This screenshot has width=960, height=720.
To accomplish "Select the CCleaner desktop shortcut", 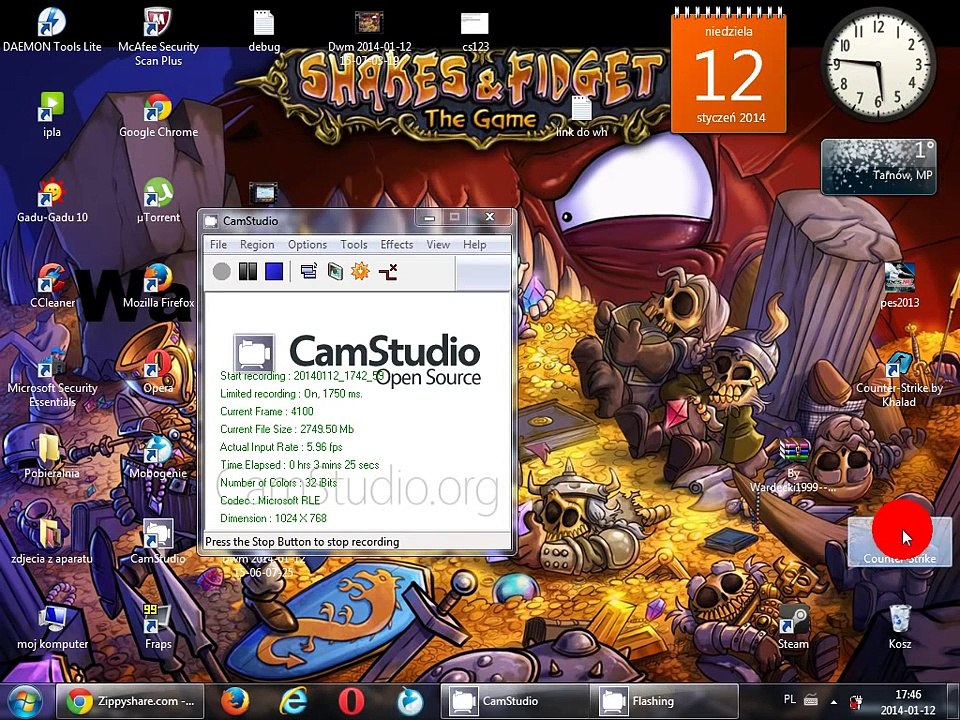I will tap(52, 286).
